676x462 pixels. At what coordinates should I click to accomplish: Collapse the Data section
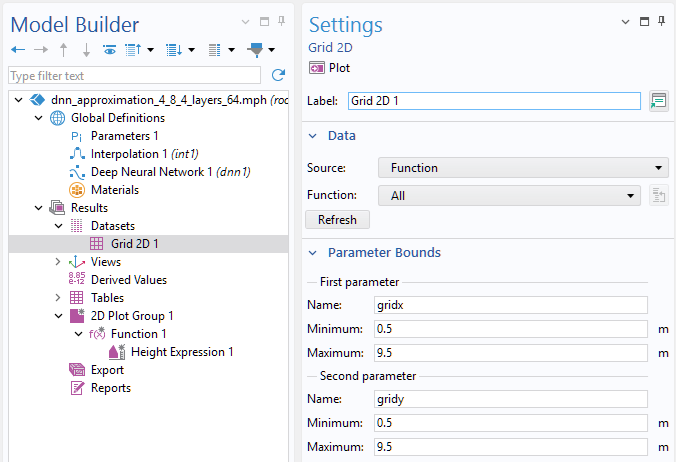[x=313, y=136]
